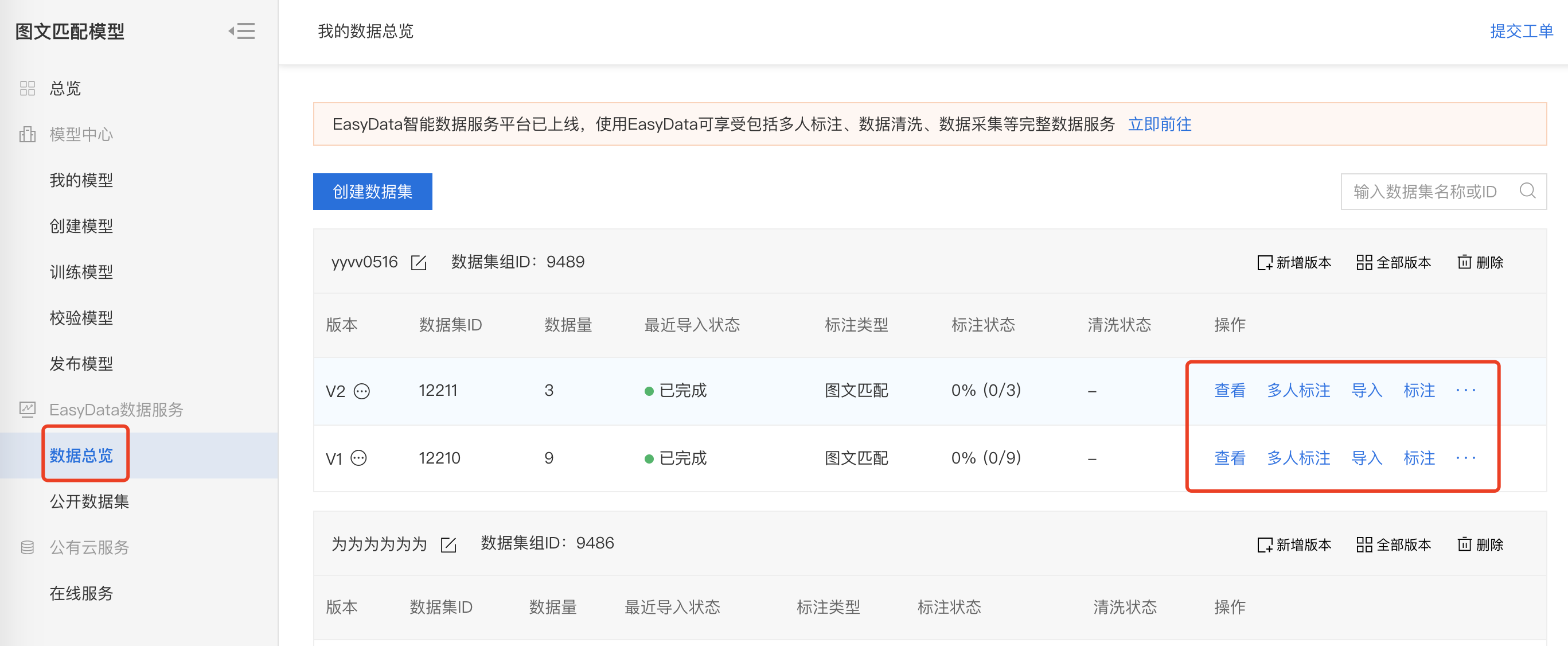Click 查看 in the V2 row
Screen dimensions: 1568x646
1230,390
